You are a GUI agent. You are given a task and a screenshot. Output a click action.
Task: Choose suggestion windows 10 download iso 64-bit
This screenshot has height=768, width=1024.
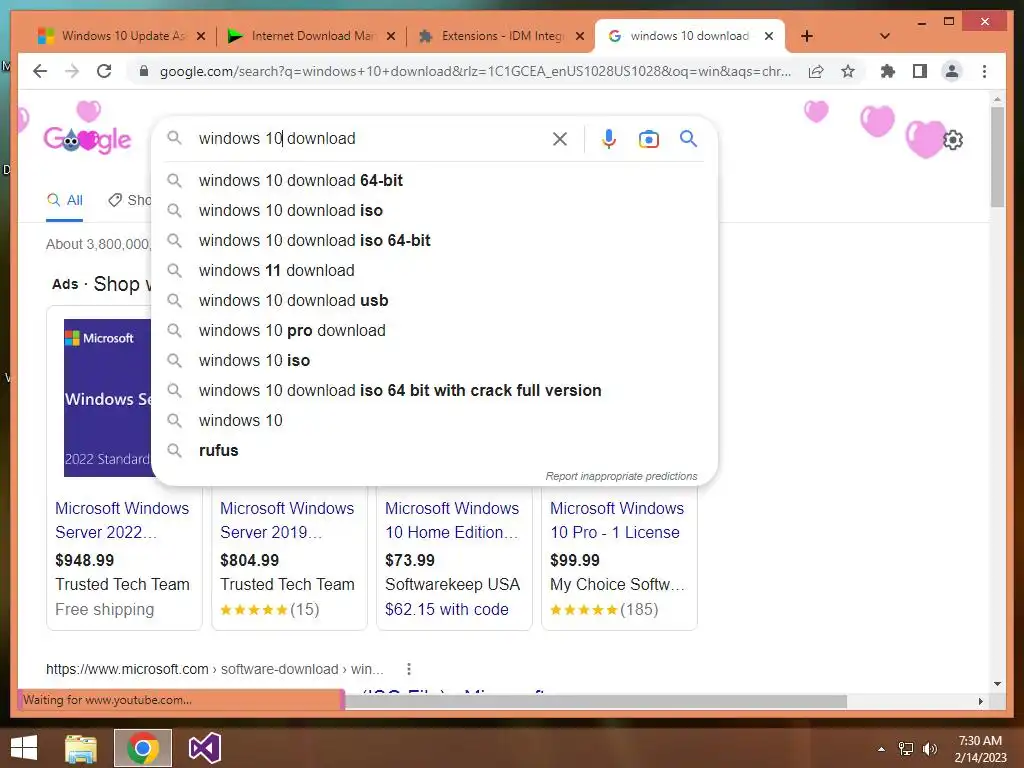(434, 240)
